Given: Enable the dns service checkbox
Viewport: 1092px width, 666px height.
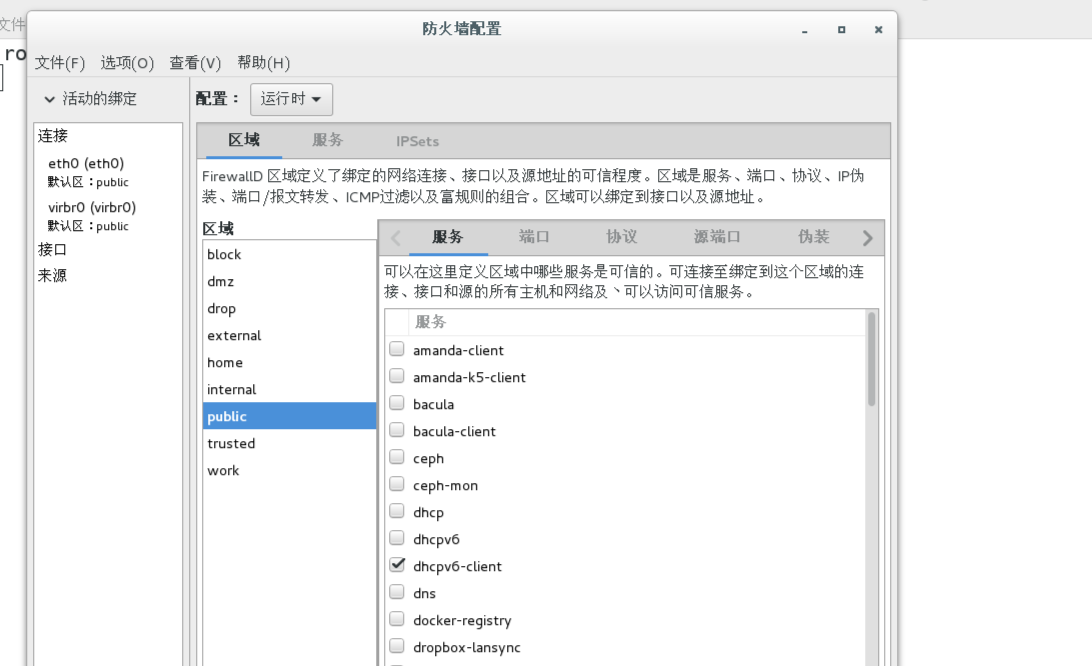Looking at the screenshot, I should click(397, 592).
